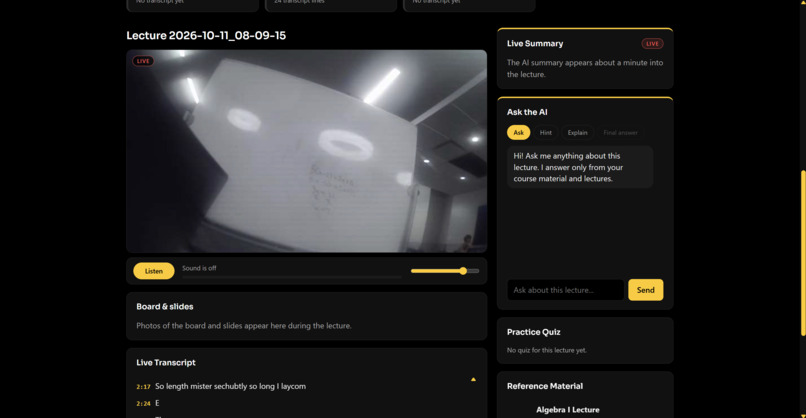
Task: Click the '24 transcript lines' lecture card
Action: point(331,4)
